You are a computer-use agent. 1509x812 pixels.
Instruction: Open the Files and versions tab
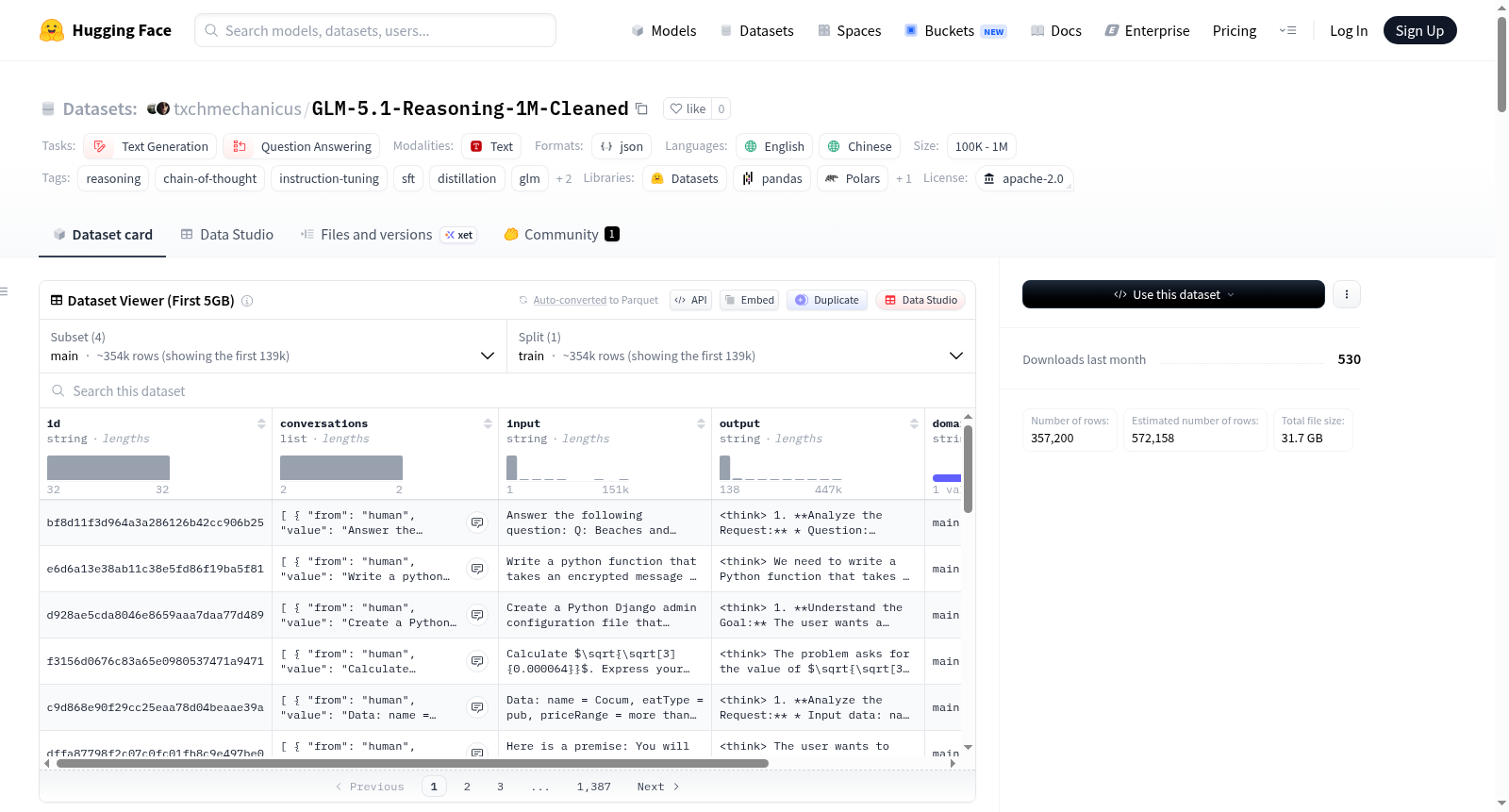(x=389, y=235)
